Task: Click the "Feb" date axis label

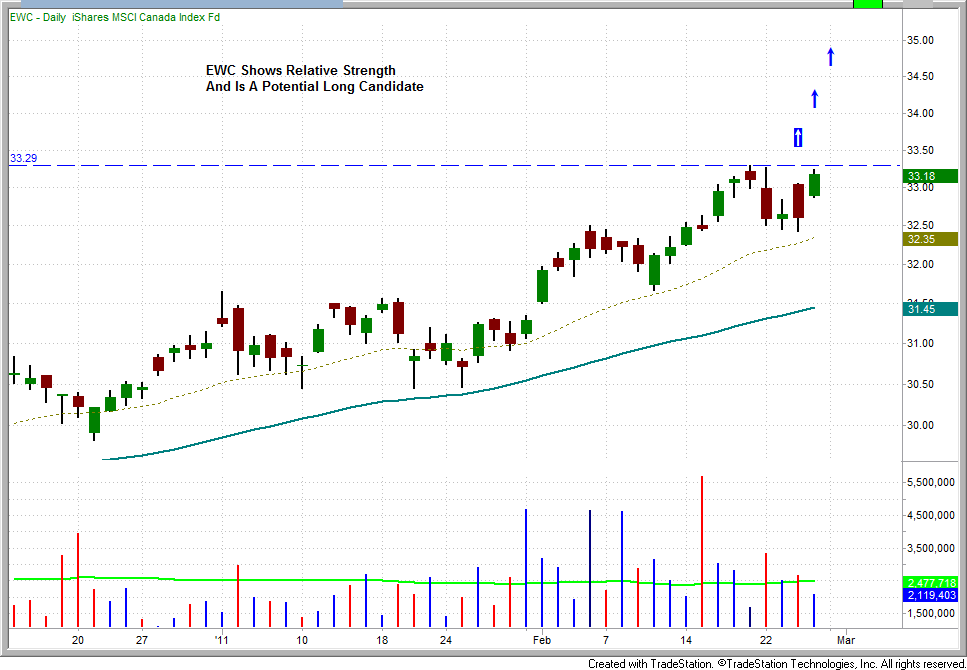Action: tap(541, 640)
